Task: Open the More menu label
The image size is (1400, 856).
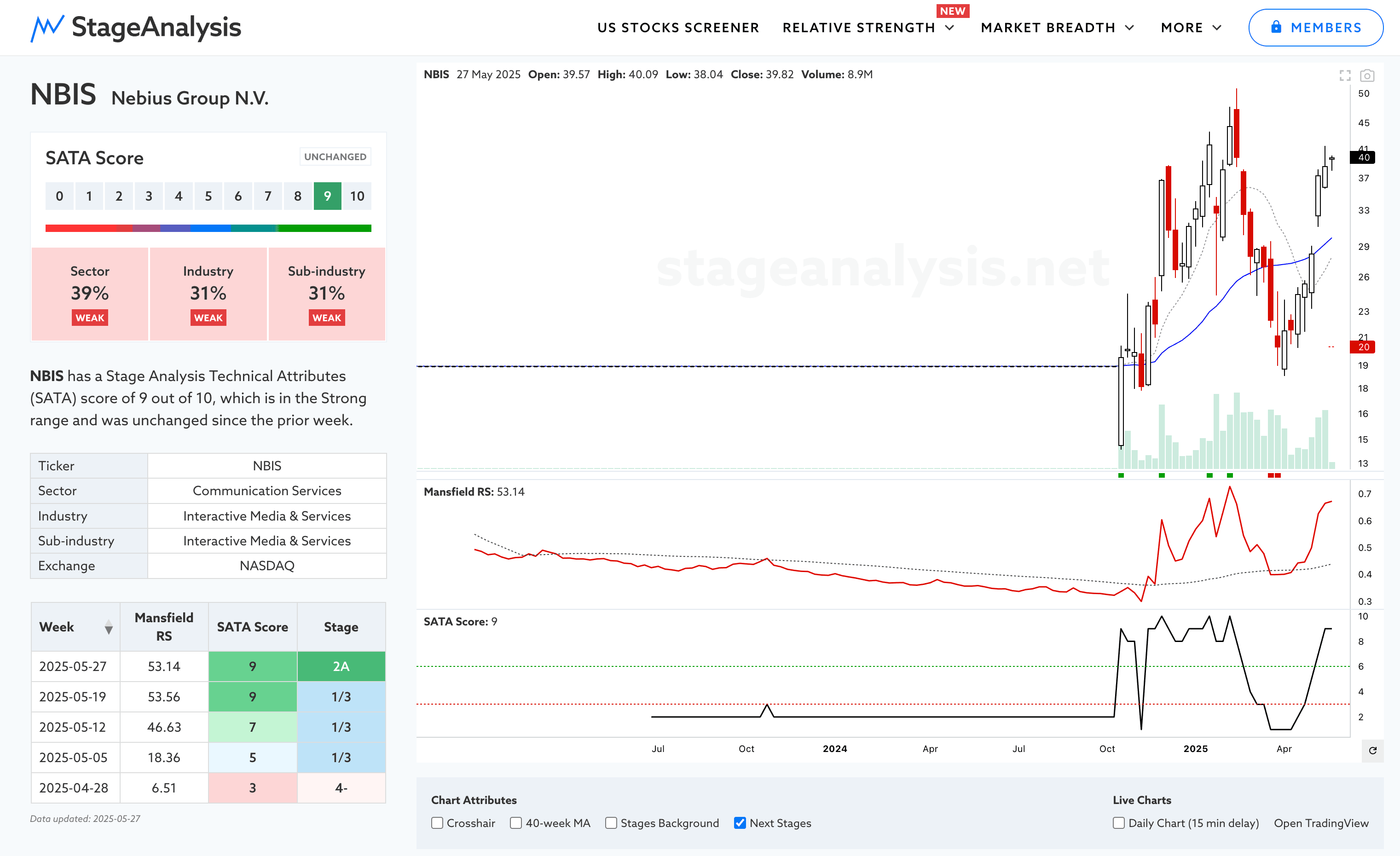Action: click(x=1182, y=28)
